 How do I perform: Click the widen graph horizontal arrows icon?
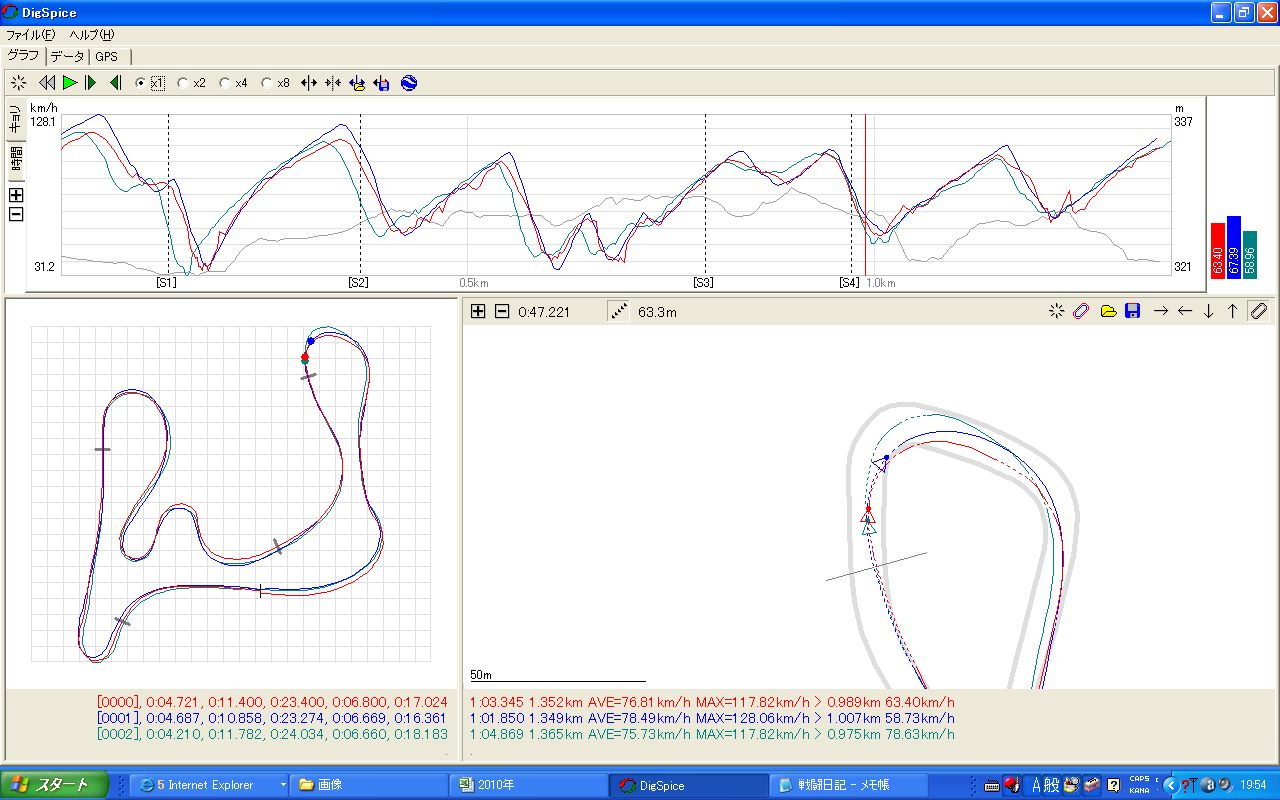(309, 83)
